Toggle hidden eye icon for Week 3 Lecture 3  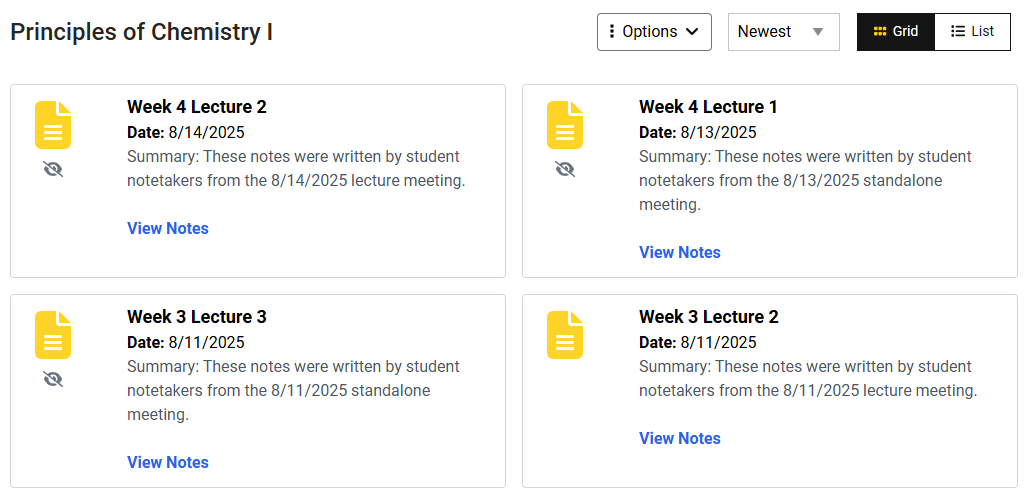[53, 380]
